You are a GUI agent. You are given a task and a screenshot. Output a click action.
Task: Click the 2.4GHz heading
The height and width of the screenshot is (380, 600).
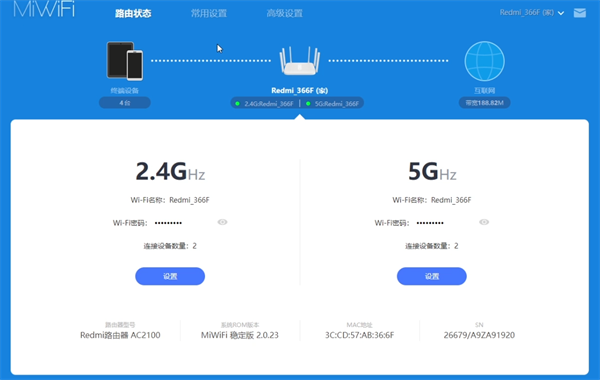click(x=170, y=171)
